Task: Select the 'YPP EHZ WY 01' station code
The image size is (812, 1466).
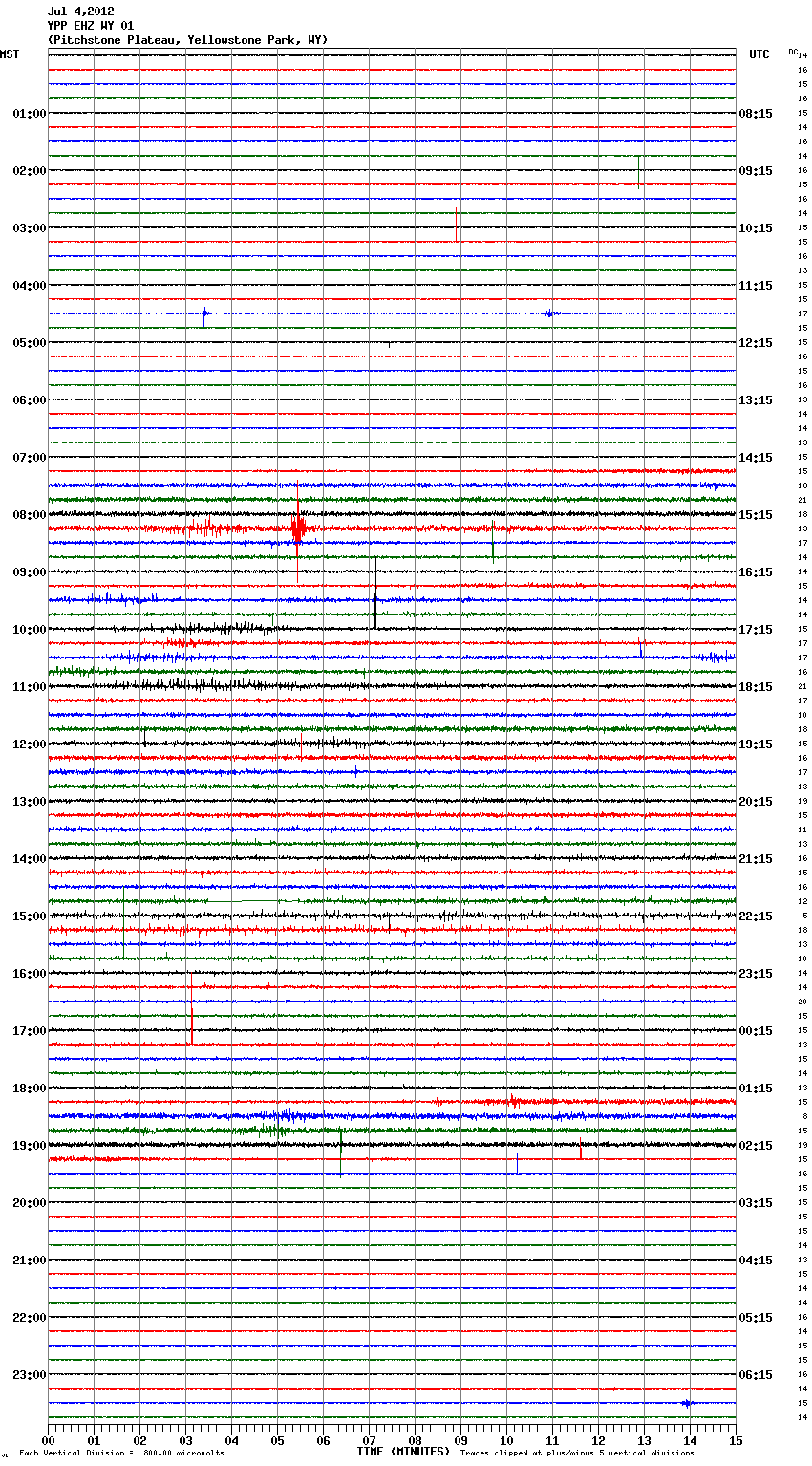Action: [91, 26]
